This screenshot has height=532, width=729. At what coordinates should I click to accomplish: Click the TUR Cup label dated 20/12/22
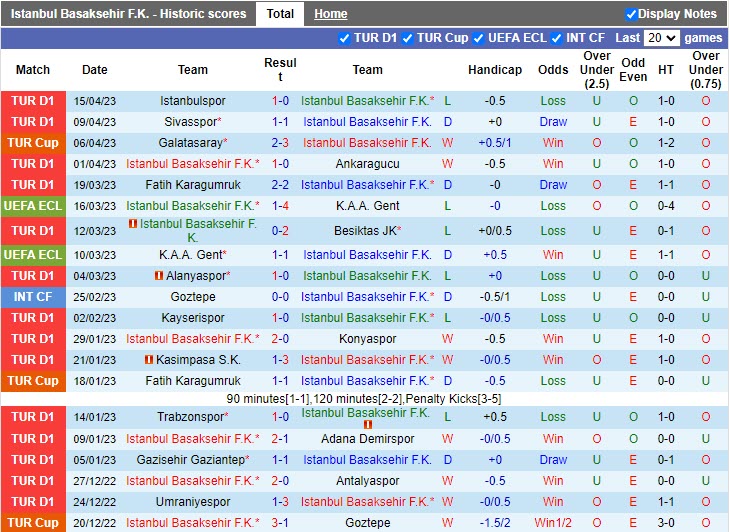pyautogui.click(x=33, y=523)
